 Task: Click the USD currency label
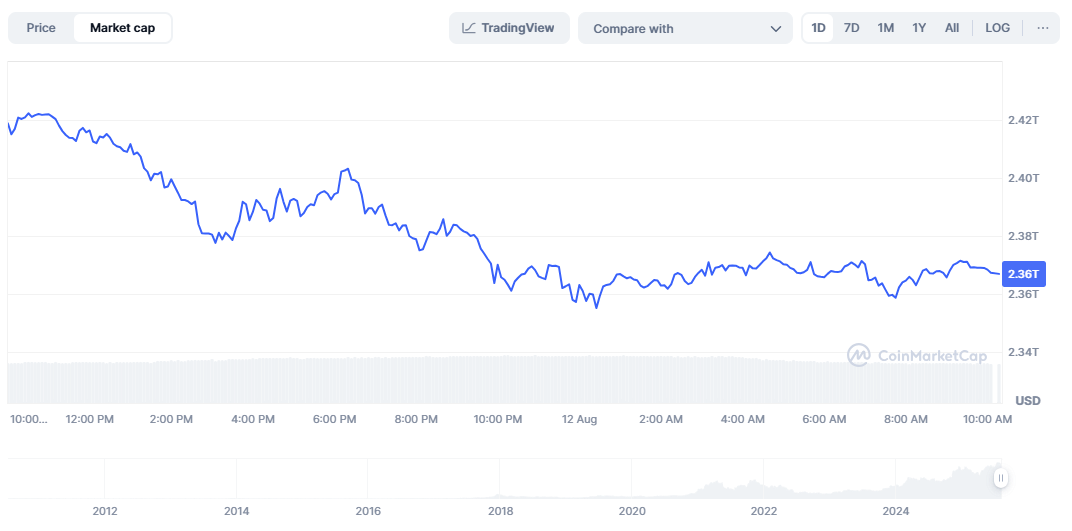click(x=1028, y=400)
